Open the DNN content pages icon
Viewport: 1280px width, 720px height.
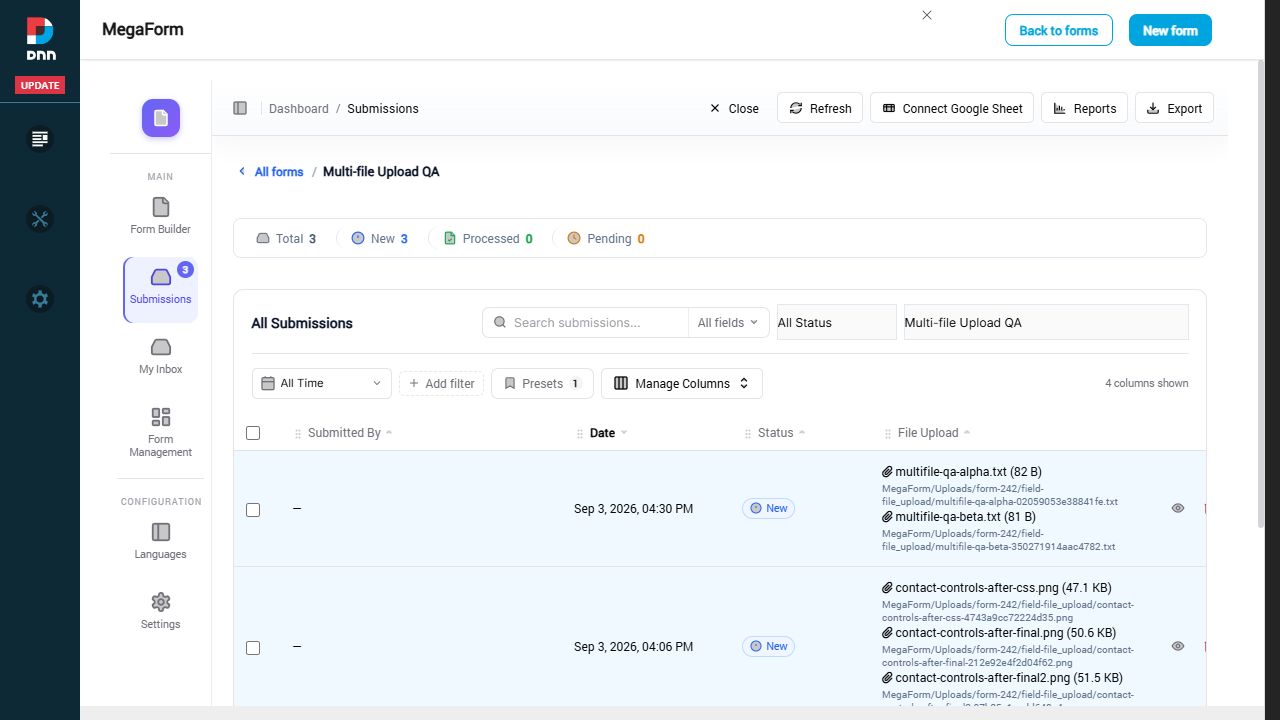coord(40,139)
